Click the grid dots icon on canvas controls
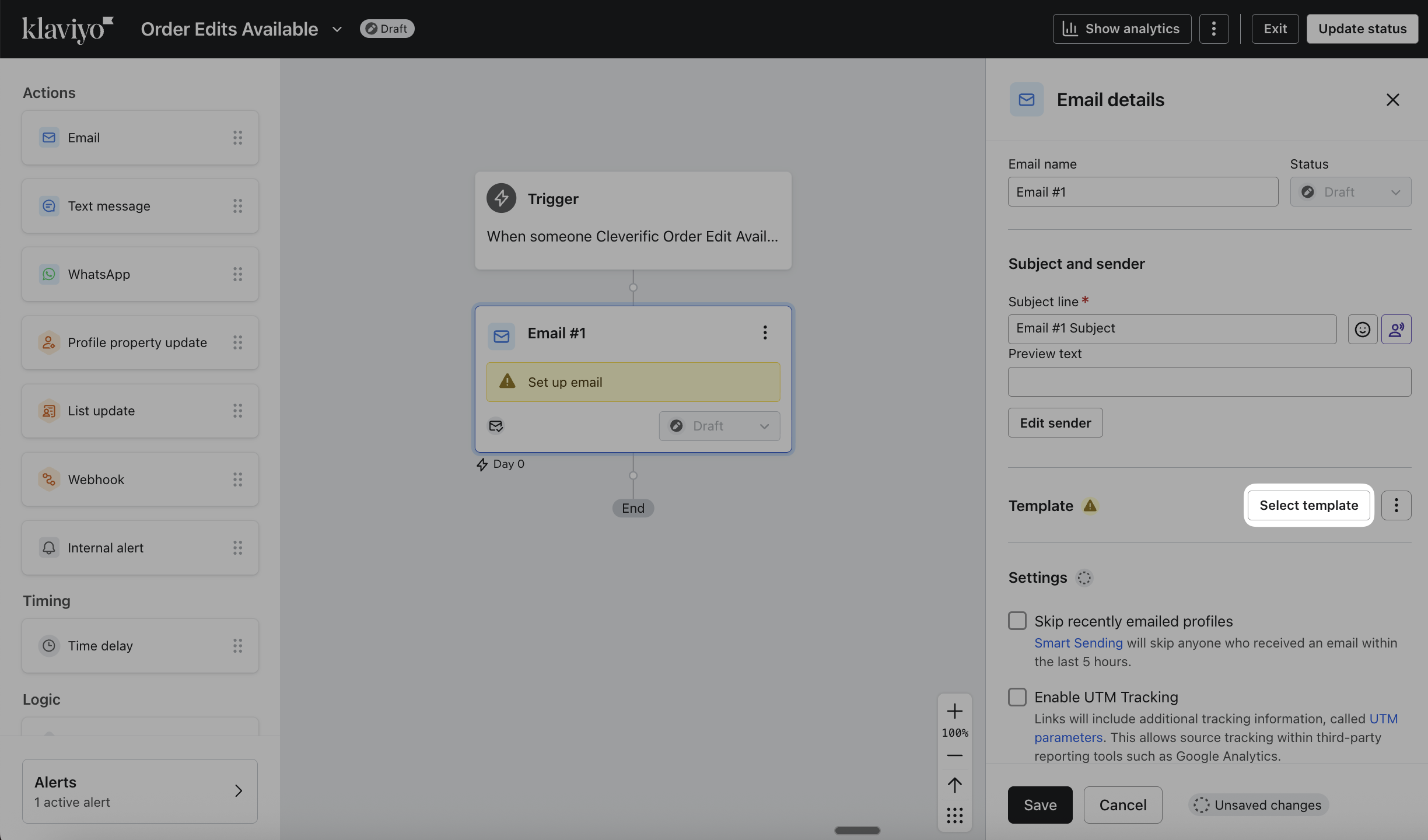This screenshot has height=840, width=1428. click(x=954, y=815)
